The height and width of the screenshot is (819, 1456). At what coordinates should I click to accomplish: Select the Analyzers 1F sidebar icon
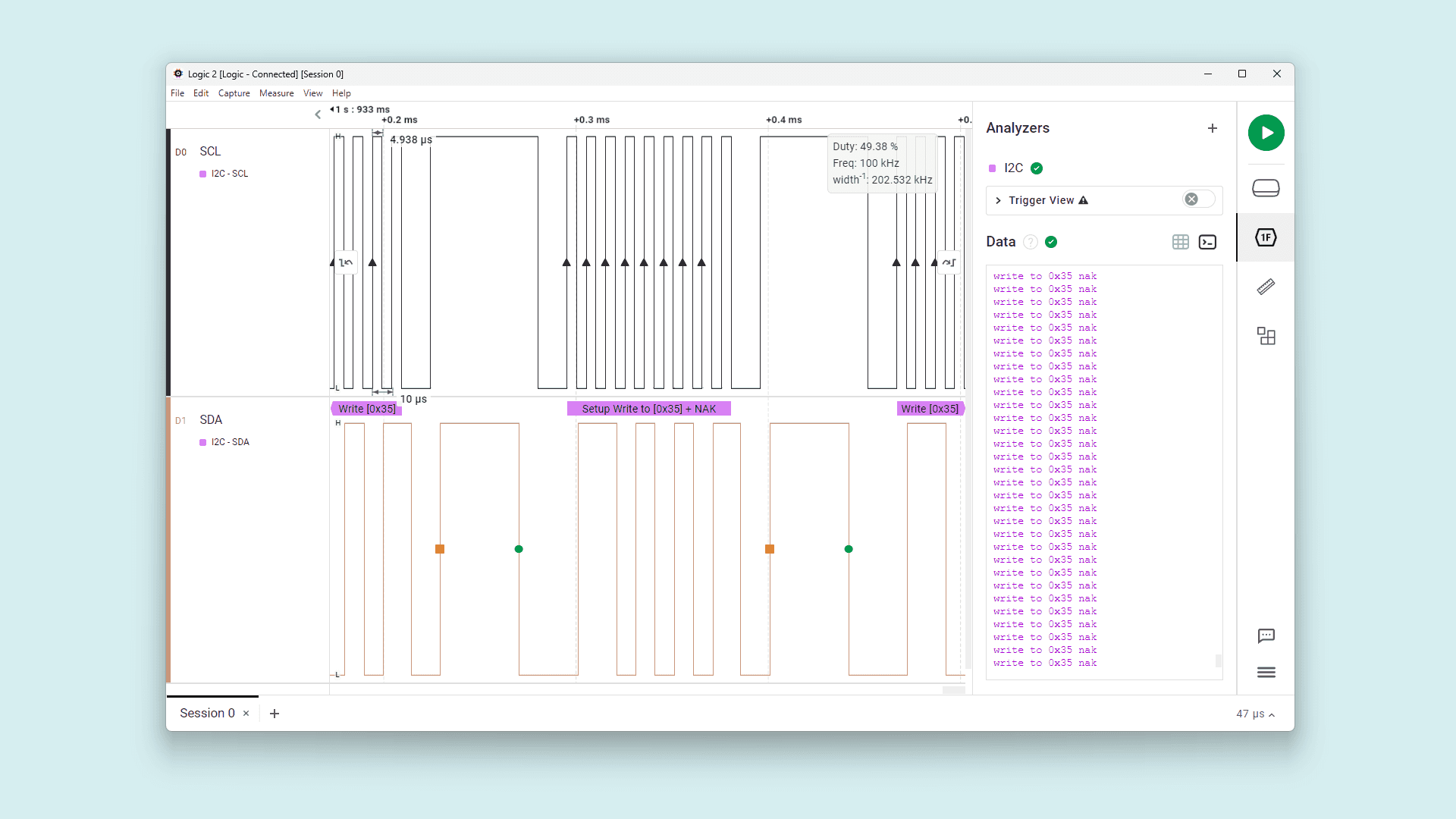click(x=1266, y=237)
